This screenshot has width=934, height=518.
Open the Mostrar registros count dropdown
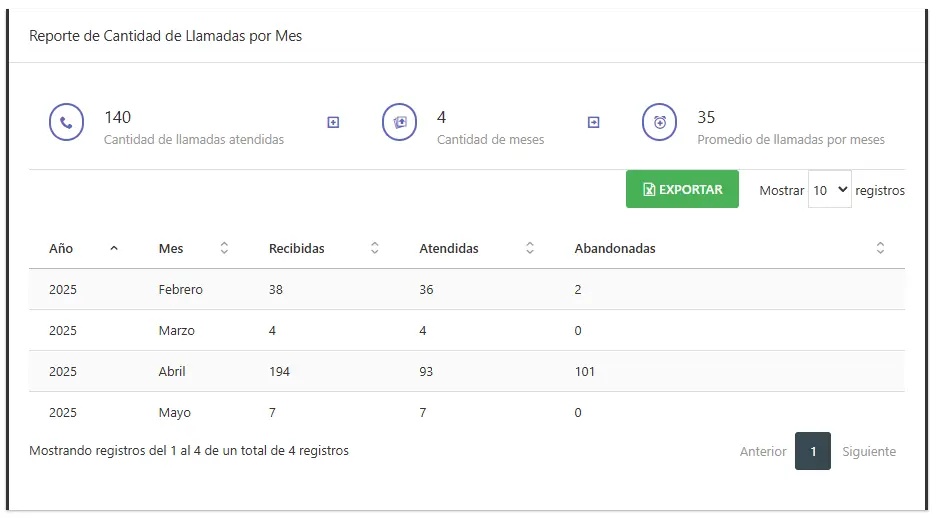tap(830, 190)
